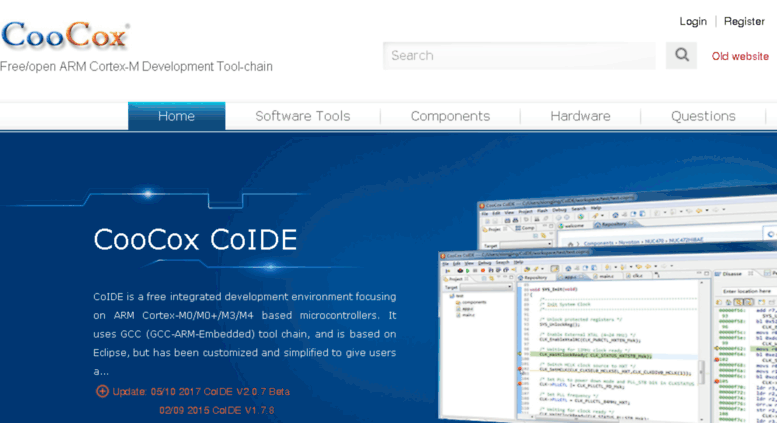
Task: Click the CooCox logo
Action: [65, 35]
